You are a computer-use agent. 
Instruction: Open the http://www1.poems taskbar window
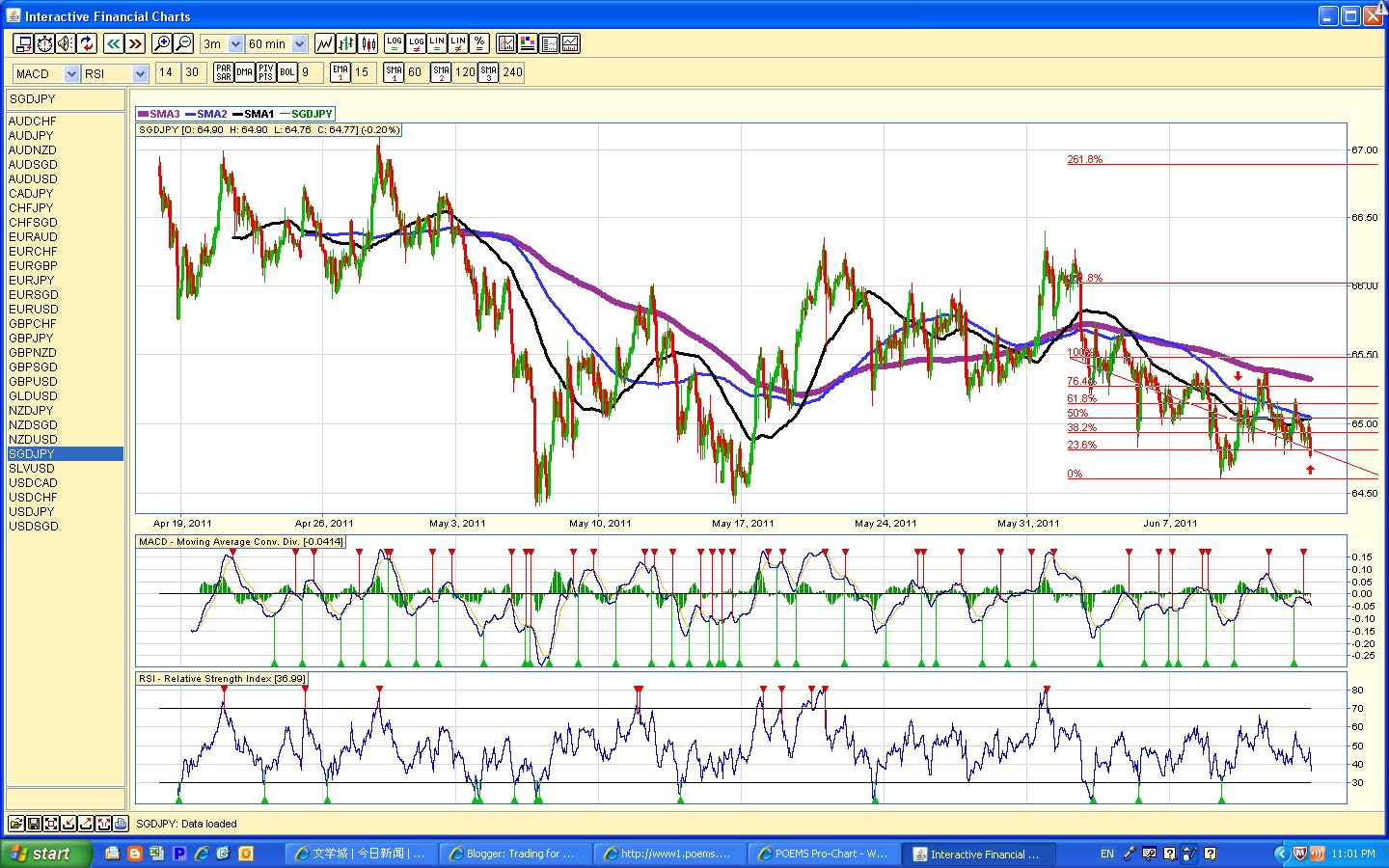[x=669, y=854]
